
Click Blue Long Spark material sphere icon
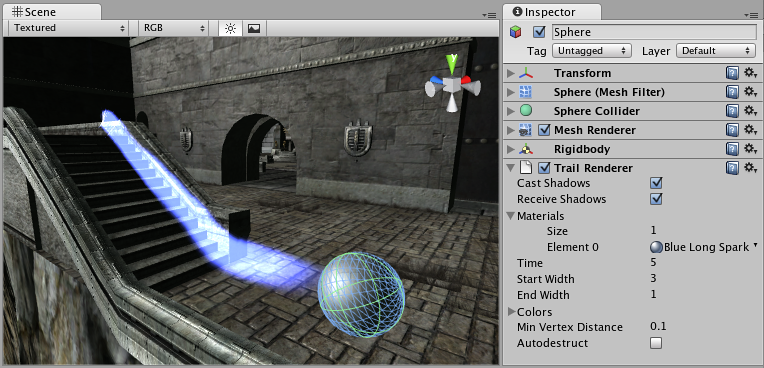(656, 248)
